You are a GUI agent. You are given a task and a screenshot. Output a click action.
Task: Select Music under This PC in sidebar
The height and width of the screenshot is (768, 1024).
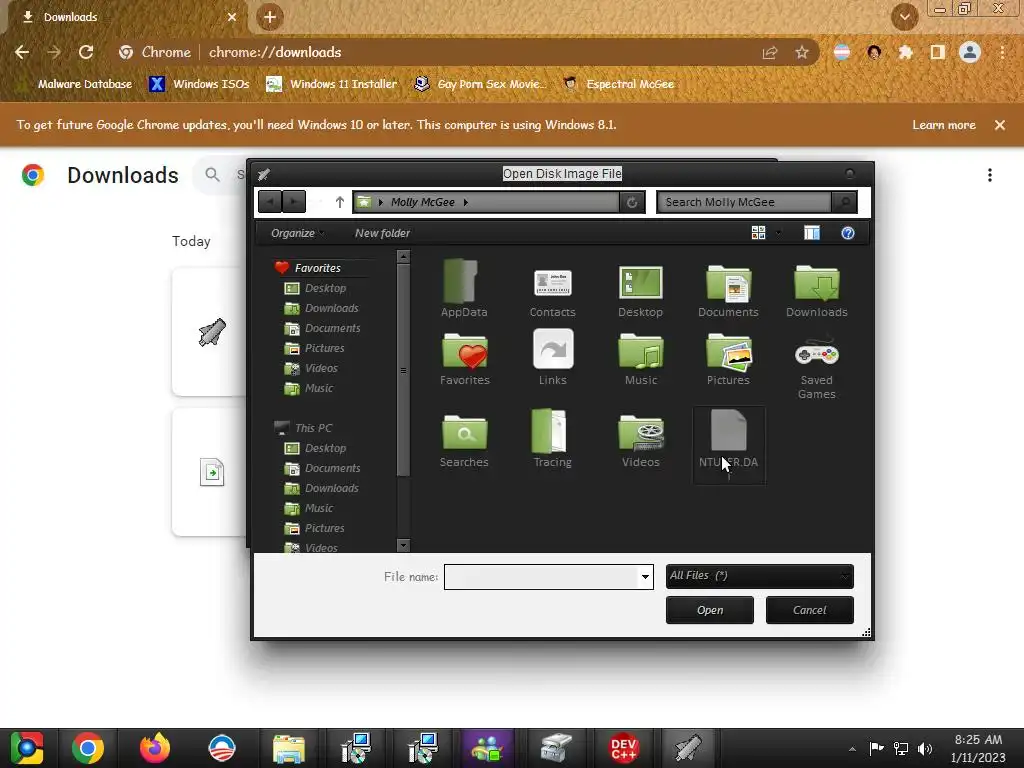318,508
